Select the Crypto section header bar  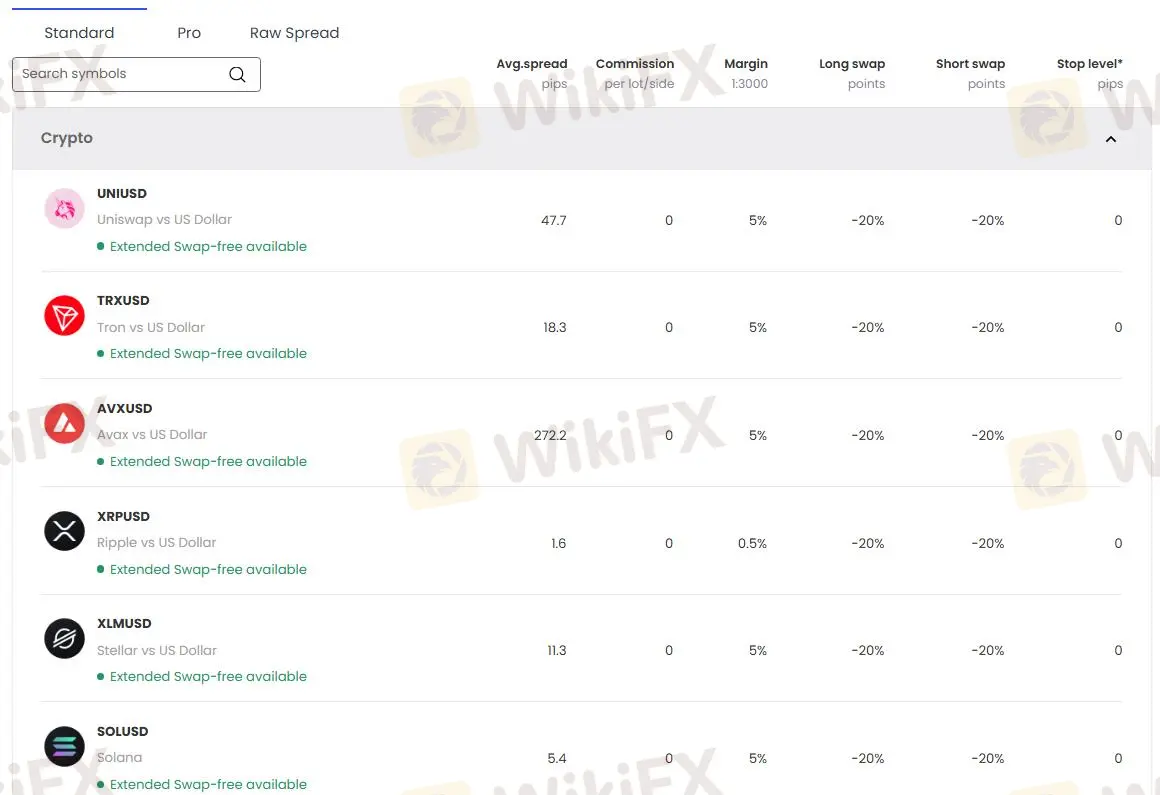coord(580,138)
